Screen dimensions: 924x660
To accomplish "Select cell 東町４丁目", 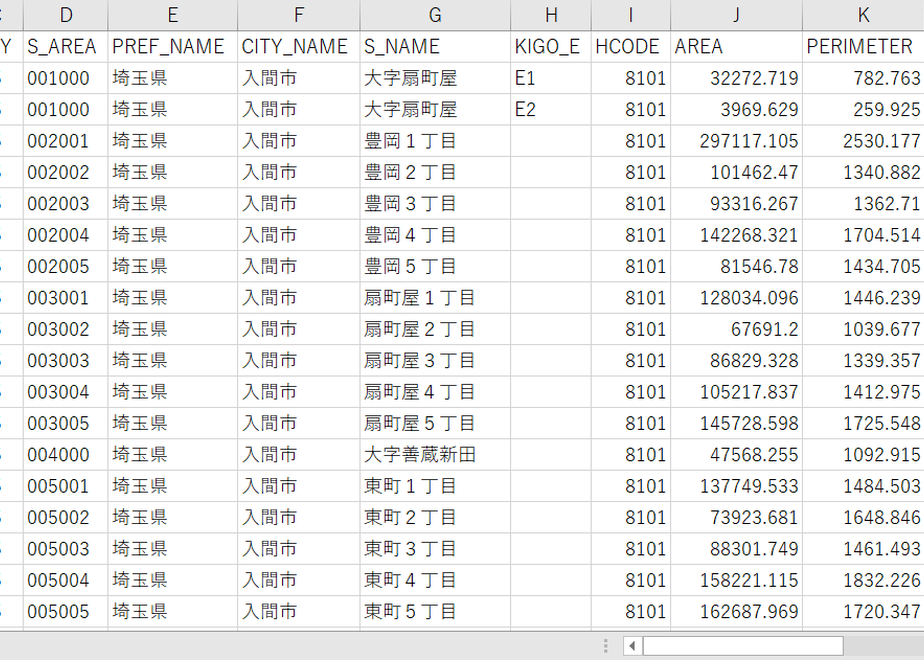I will (x=435, y=580).
